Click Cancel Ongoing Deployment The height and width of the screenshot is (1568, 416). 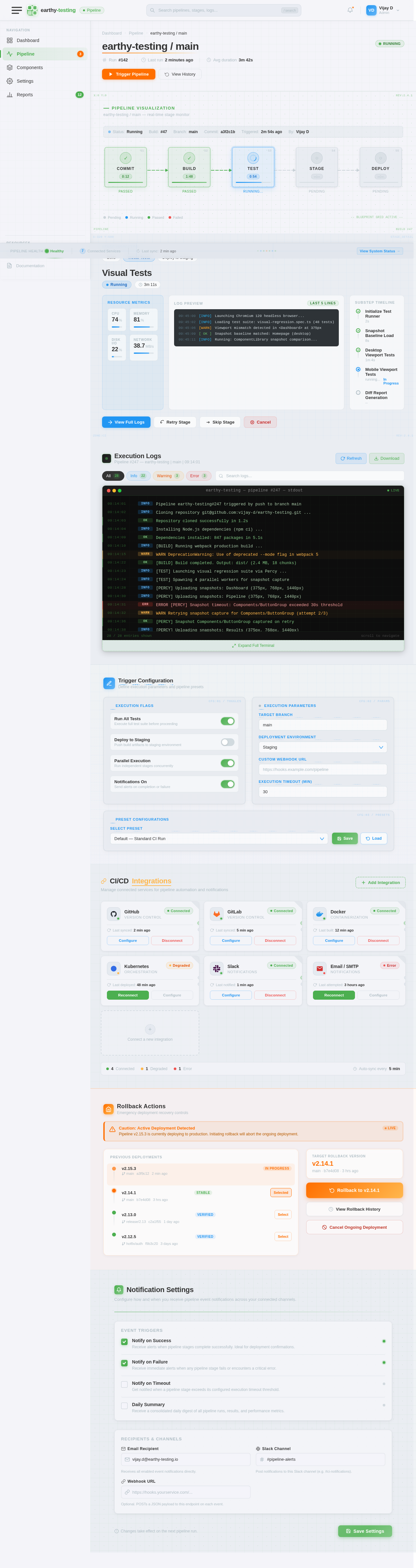[355, 1227]
